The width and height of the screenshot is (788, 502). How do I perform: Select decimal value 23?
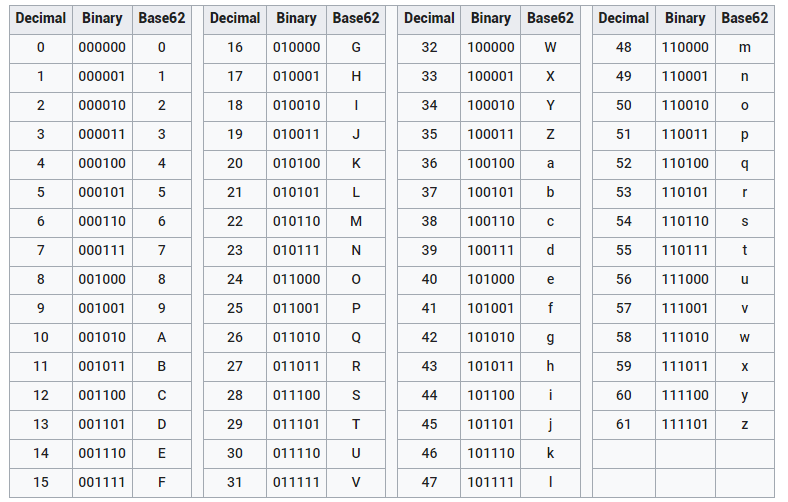[235, 251]
